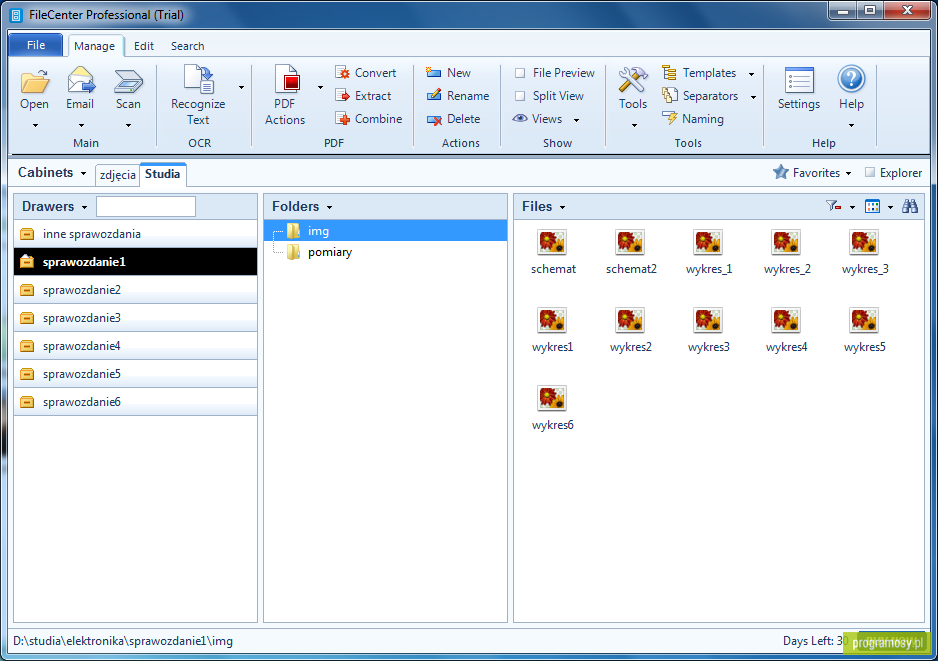938x661 pixels.
Task: Select the sprawozdanie6 drawer
Action: 136,402
